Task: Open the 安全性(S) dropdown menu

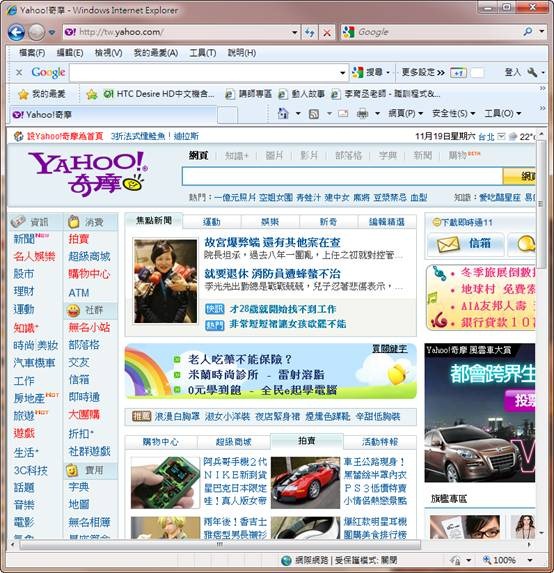Action: point(454,114)
